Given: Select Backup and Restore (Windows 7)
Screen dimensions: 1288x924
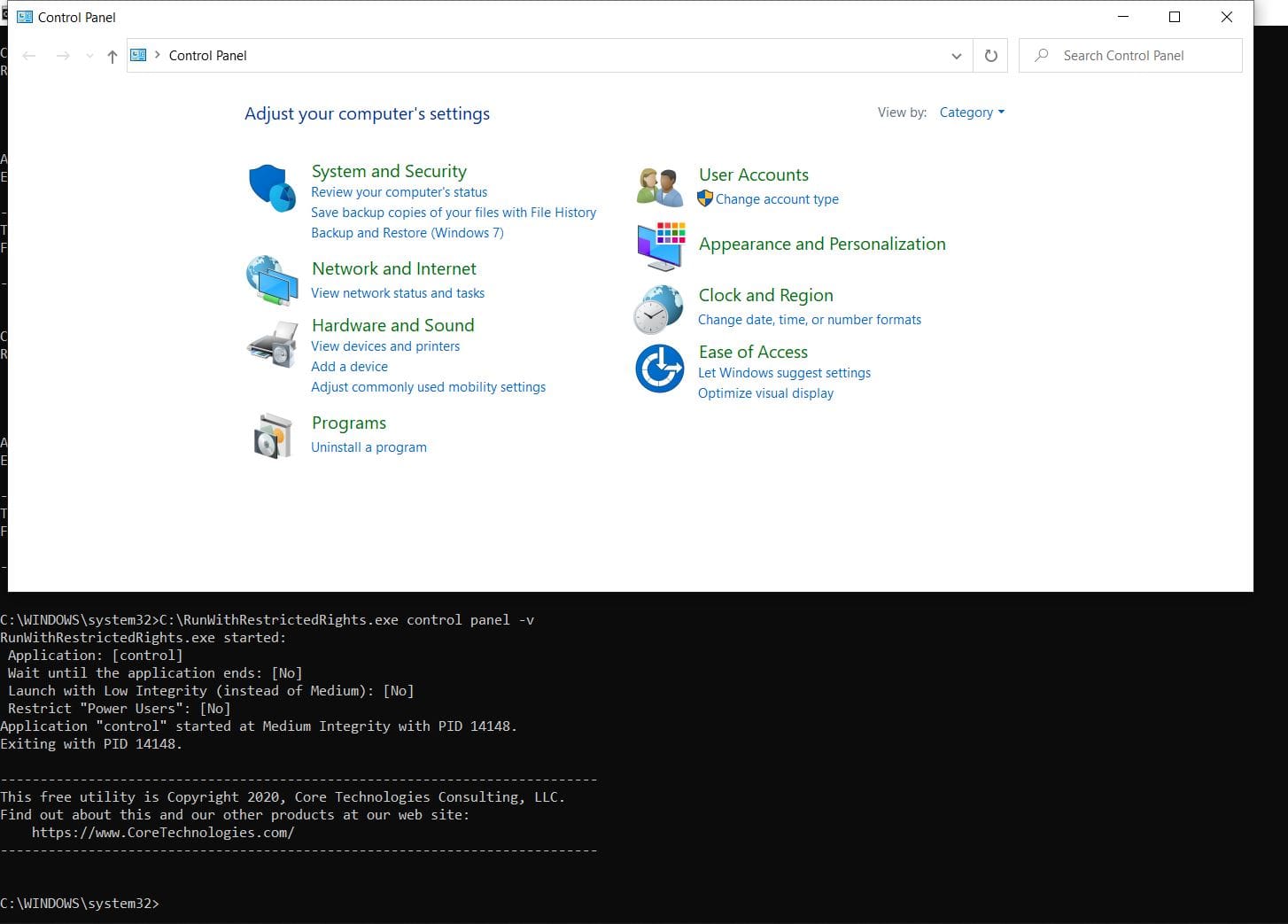Looking at the screenshot, I should 407,233.
